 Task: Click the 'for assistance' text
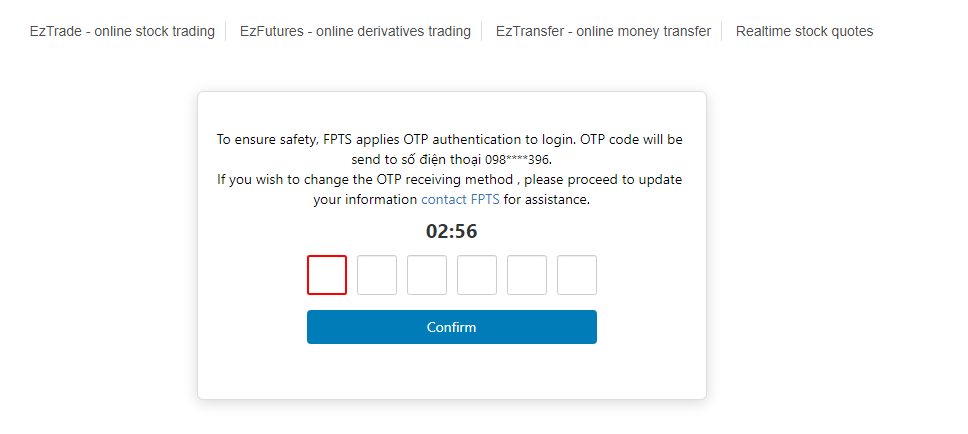pyautogui.click(x=546, y=199)
